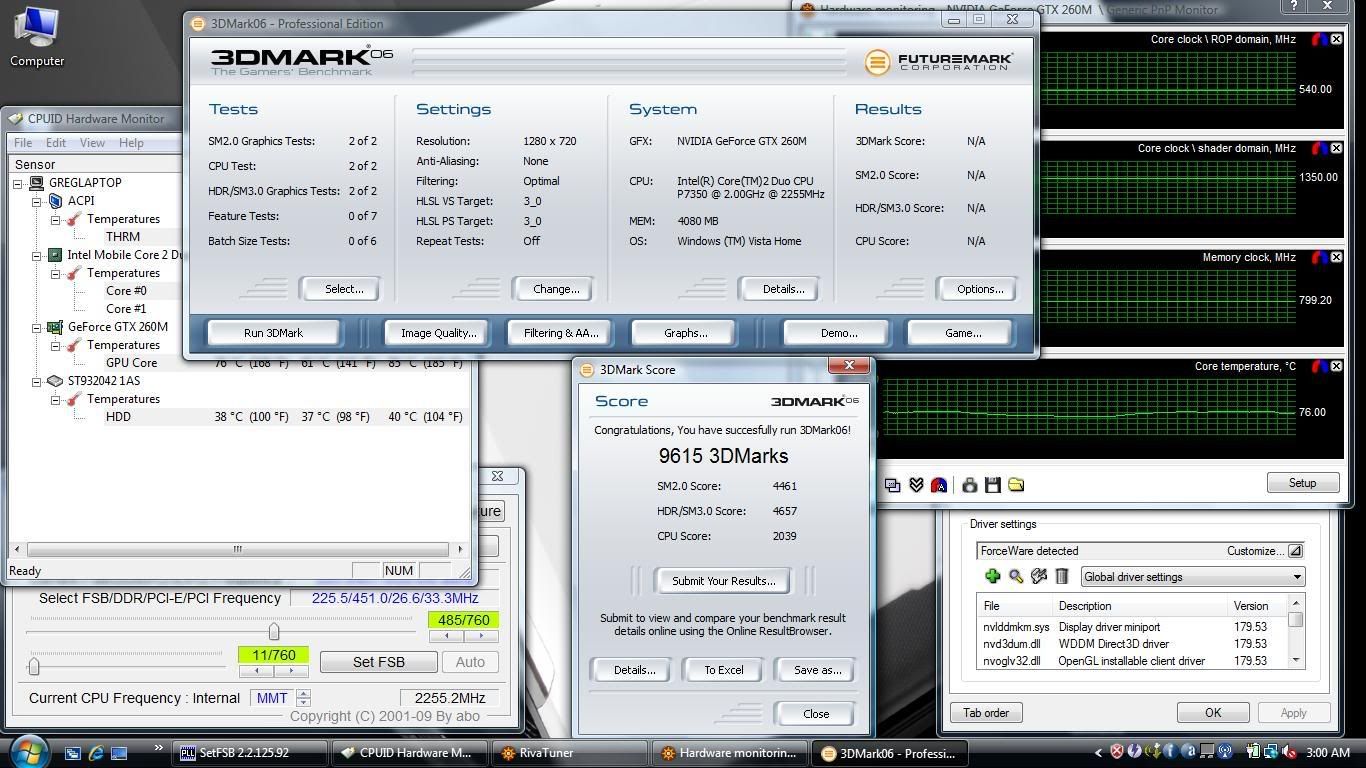Screen dimensions: 1366x768
Task: Open the View menu in CPUID Hardware Monitor
Action: coord(92,143)
